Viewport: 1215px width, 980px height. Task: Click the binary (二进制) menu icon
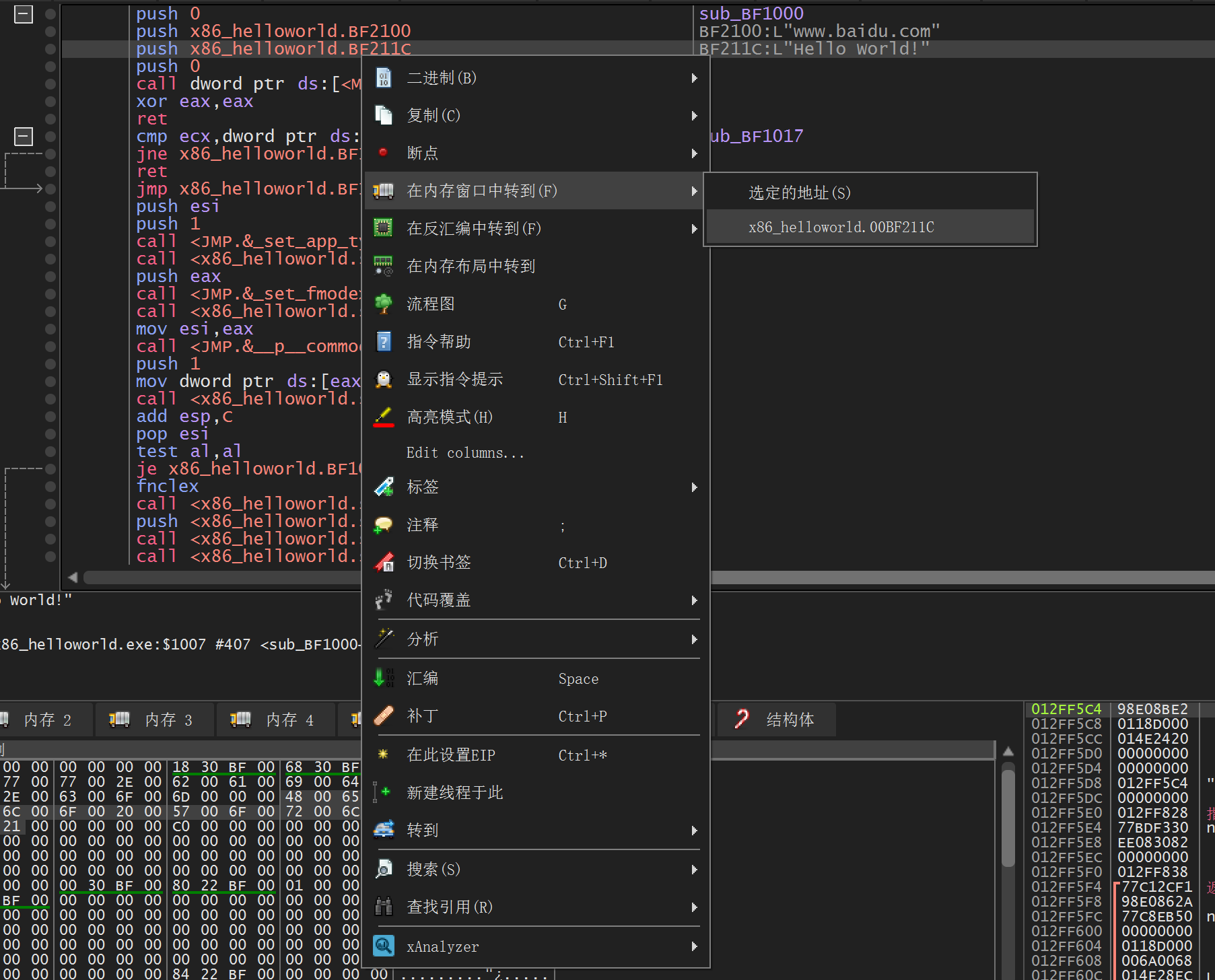[383, 78]
